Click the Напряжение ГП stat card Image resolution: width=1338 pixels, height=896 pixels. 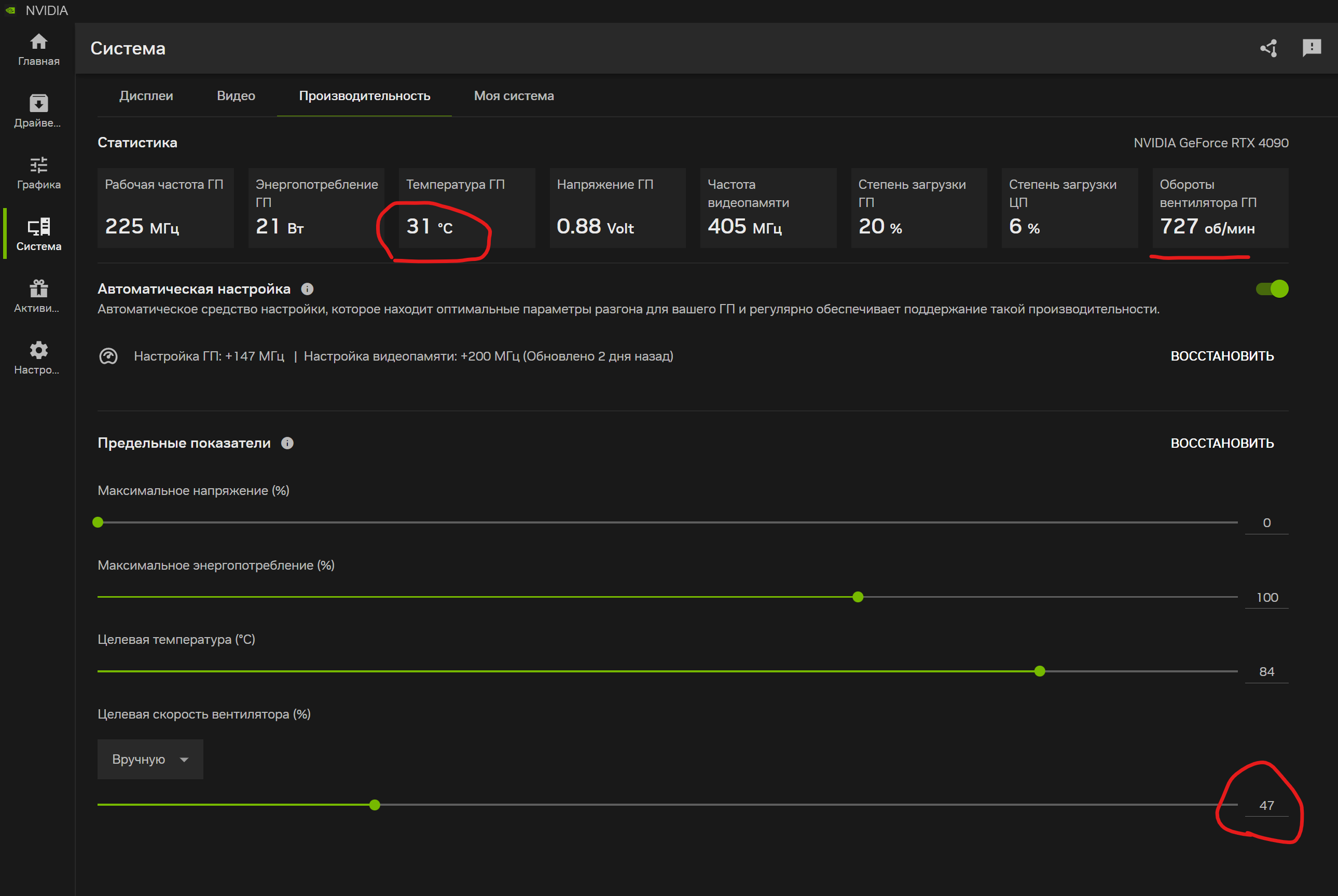617,208
